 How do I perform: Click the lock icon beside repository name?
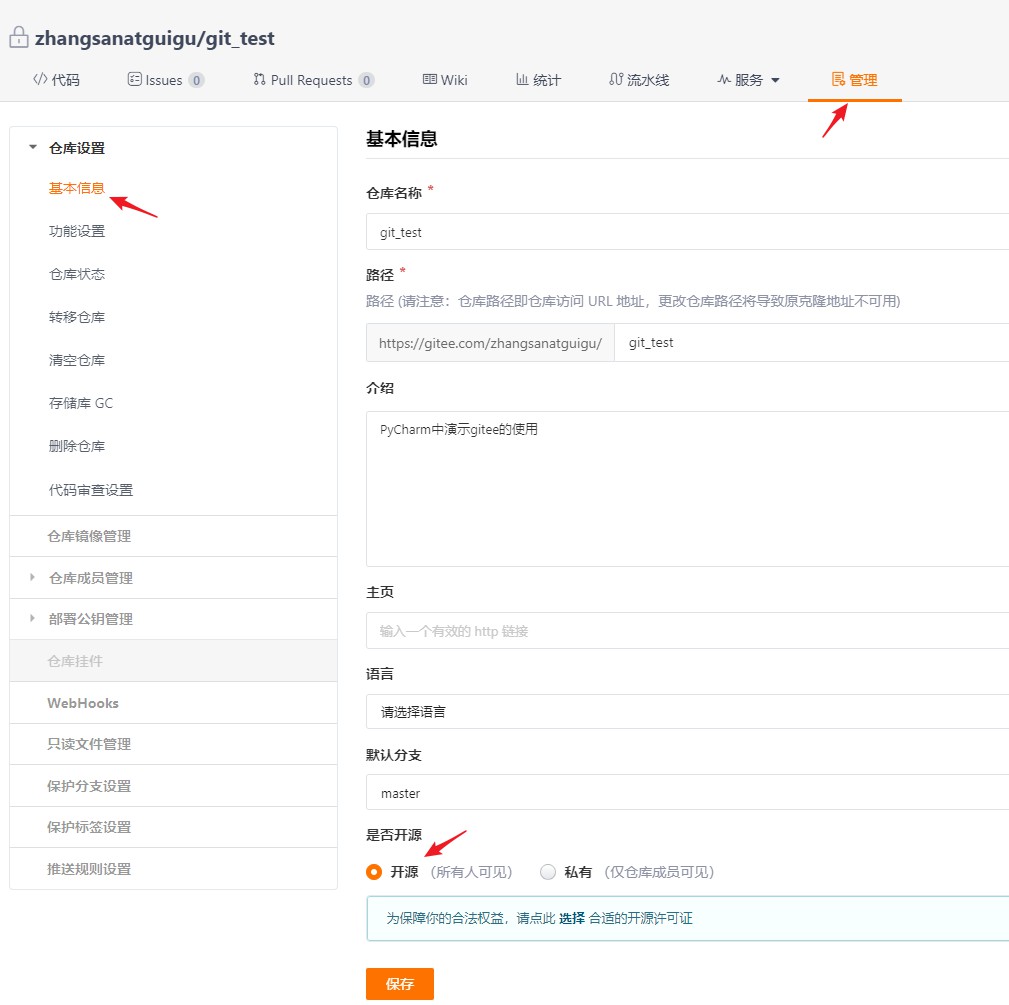(x=19, y=37)
